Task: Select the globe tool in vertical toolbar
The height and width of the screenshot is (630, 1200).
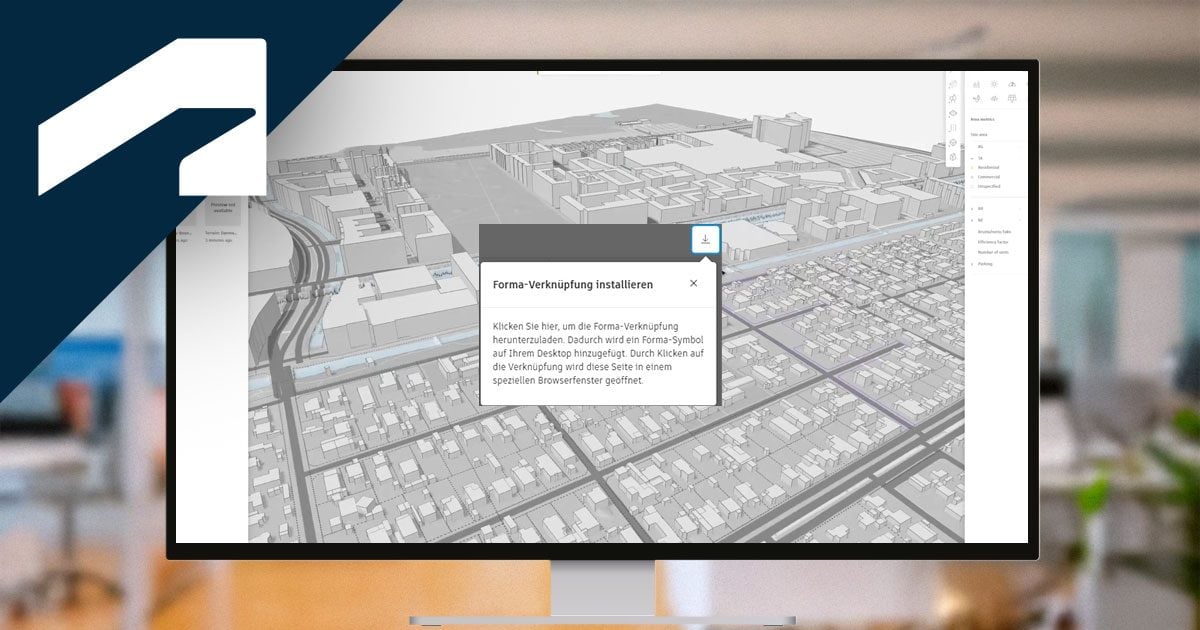Action: pos(953,142)
